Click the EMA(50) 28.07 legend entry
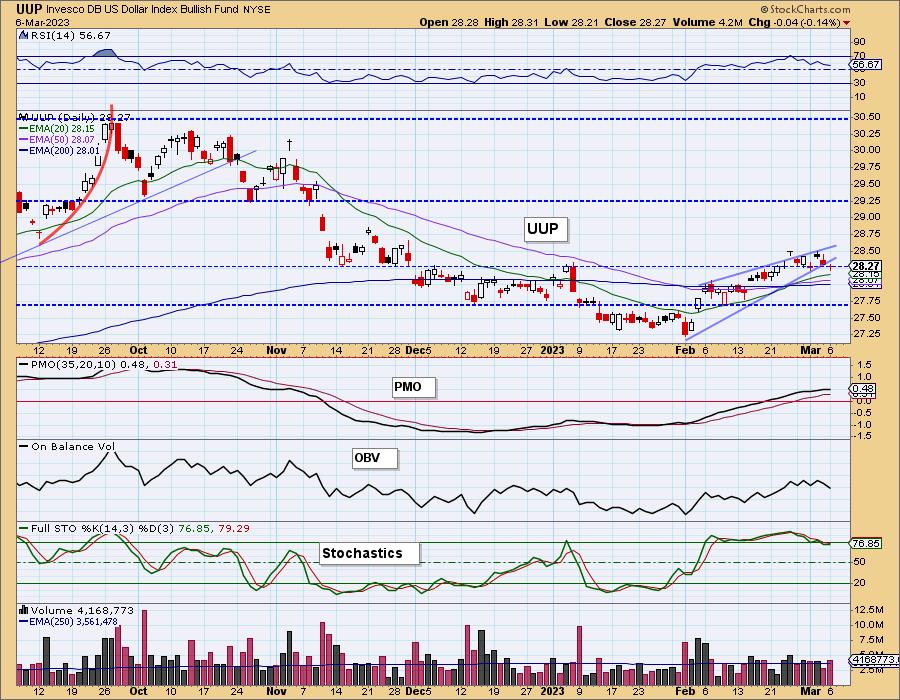Screen dimensions: 900x700 click(x=57, y=139)
